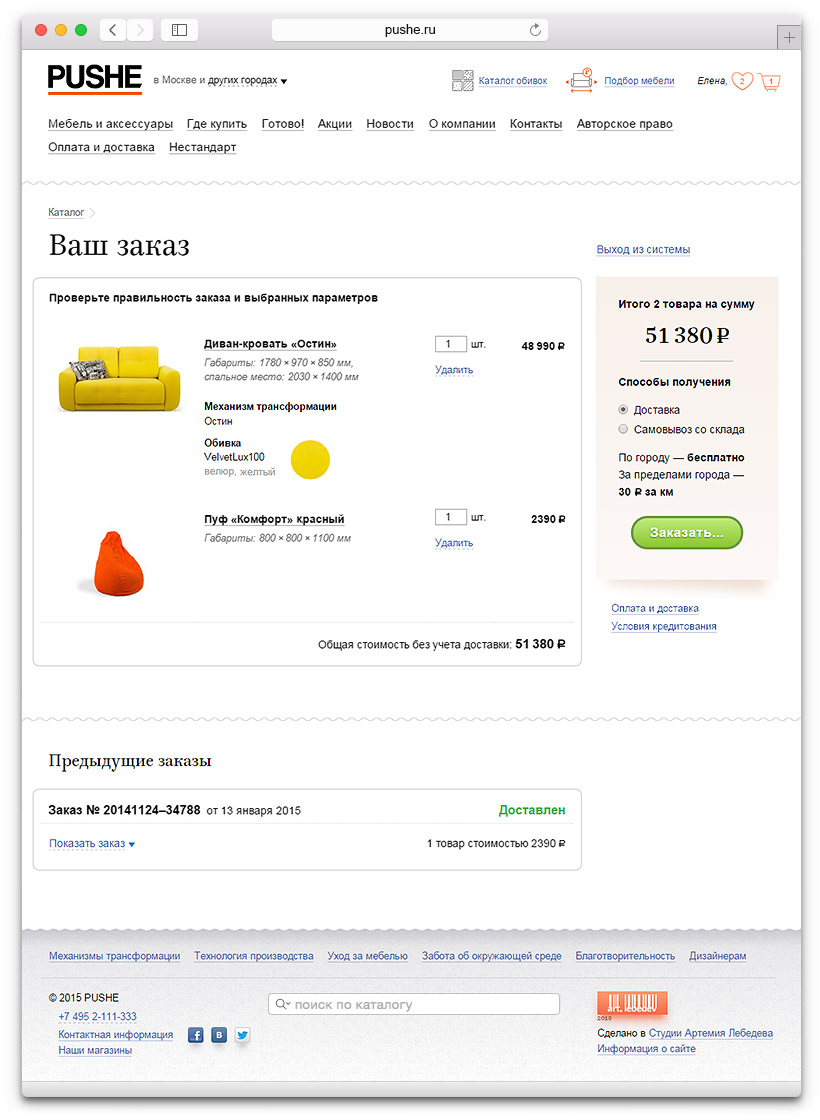
Task: Click the furniture selection sofa icon
Action: (x=581, y=81)
